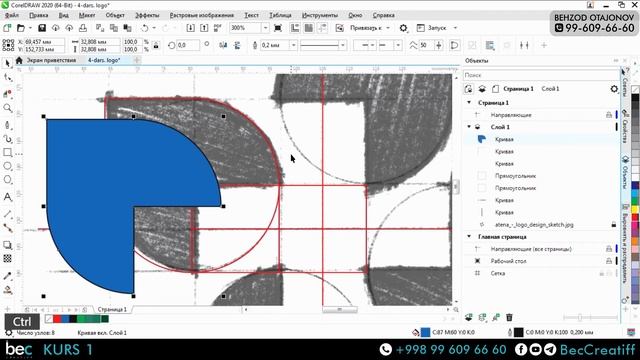Open full-screen preview
This screenshot has height=360, width=640.
(x=278, y=28)
